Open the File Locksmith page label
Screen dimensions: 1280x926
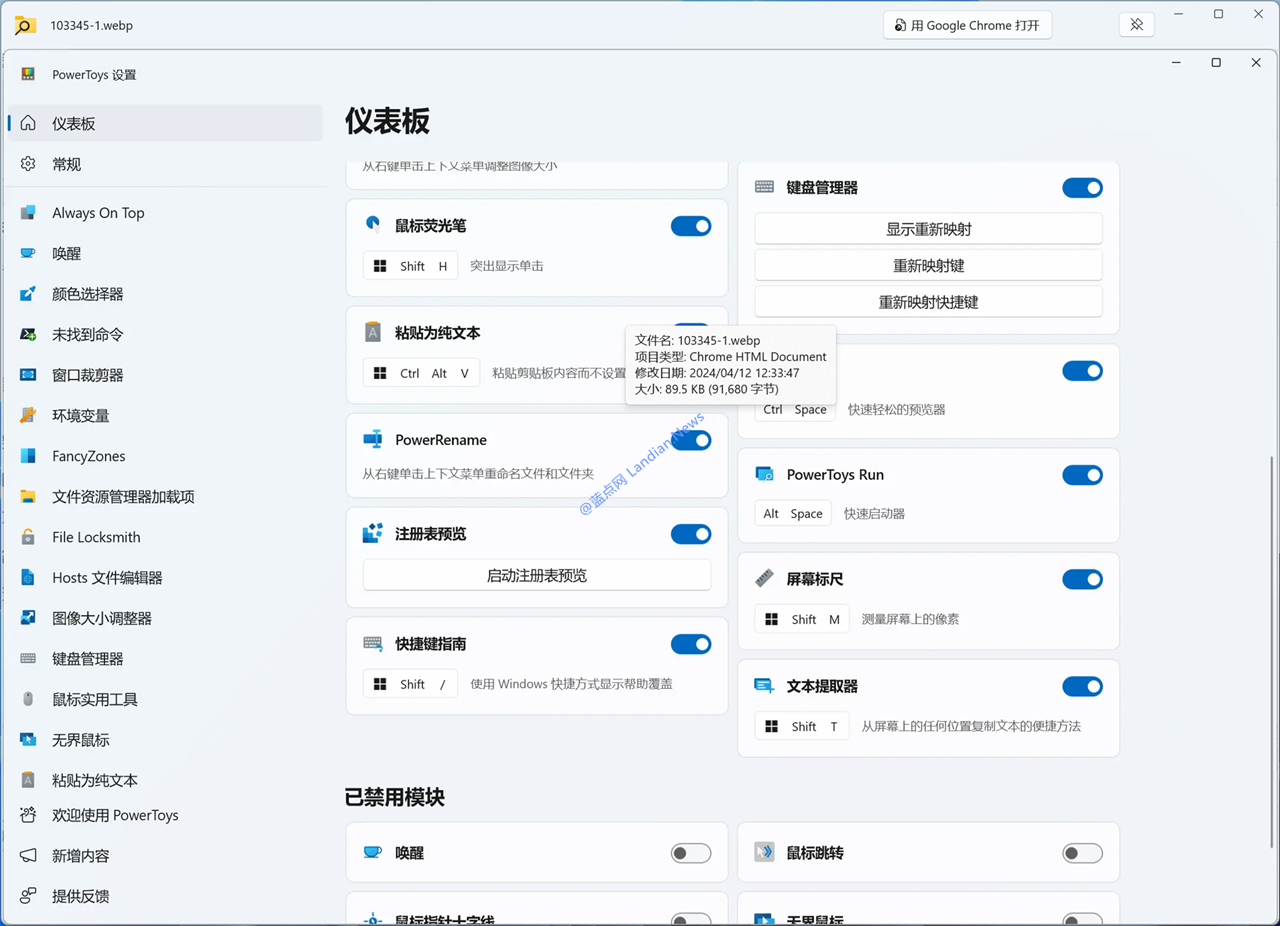point(96,537)
